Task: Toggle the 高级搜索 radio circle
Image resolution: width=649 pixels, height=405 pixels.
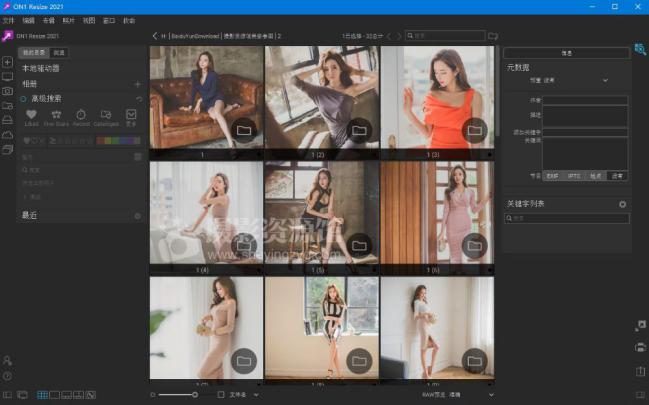Action: (x=24, y=99)
